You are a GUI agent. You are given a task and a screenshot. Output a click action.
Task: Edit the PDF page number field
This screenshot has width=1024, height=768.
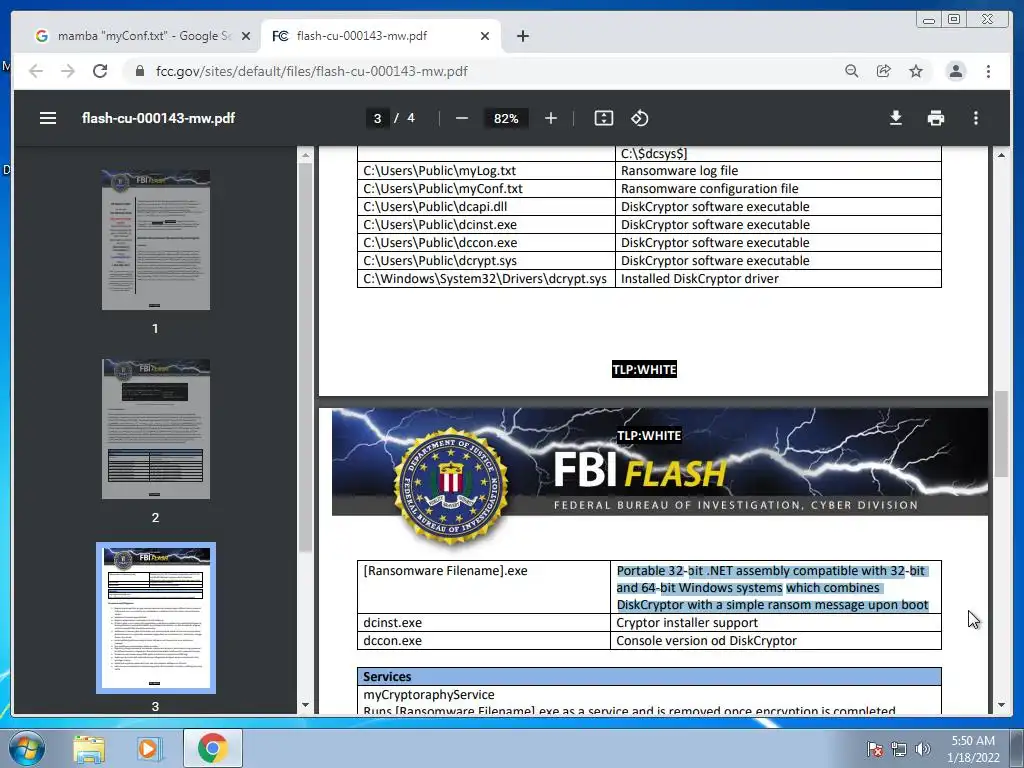tap(377, 118)
